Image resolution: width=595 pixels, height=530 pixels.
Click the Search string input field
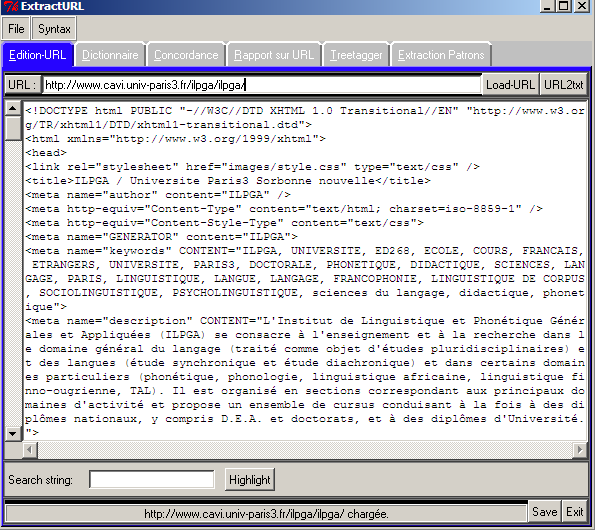coord(152,480)
